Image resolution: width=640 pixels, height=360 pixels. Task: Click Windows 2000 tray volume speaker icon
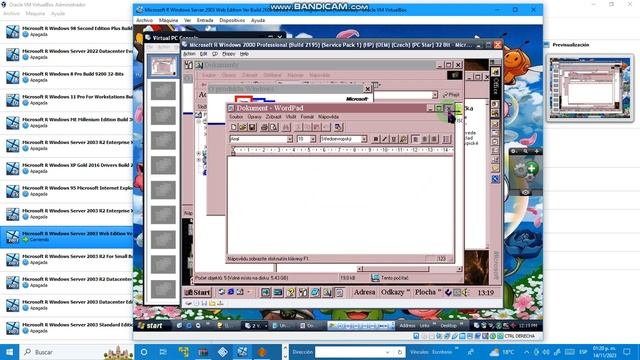(x=465, y=292)
